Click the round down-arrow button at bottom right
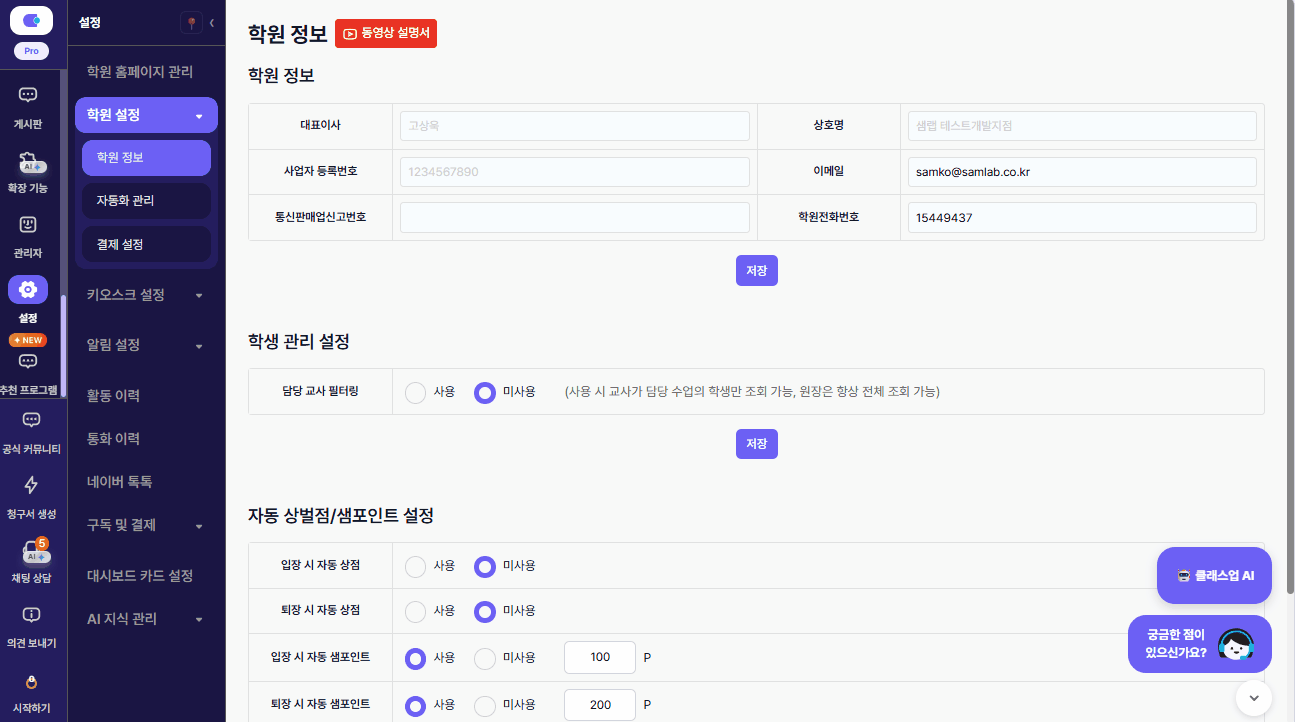Viewport: 1295px width, 722px height. click(x=1254, y=697)
